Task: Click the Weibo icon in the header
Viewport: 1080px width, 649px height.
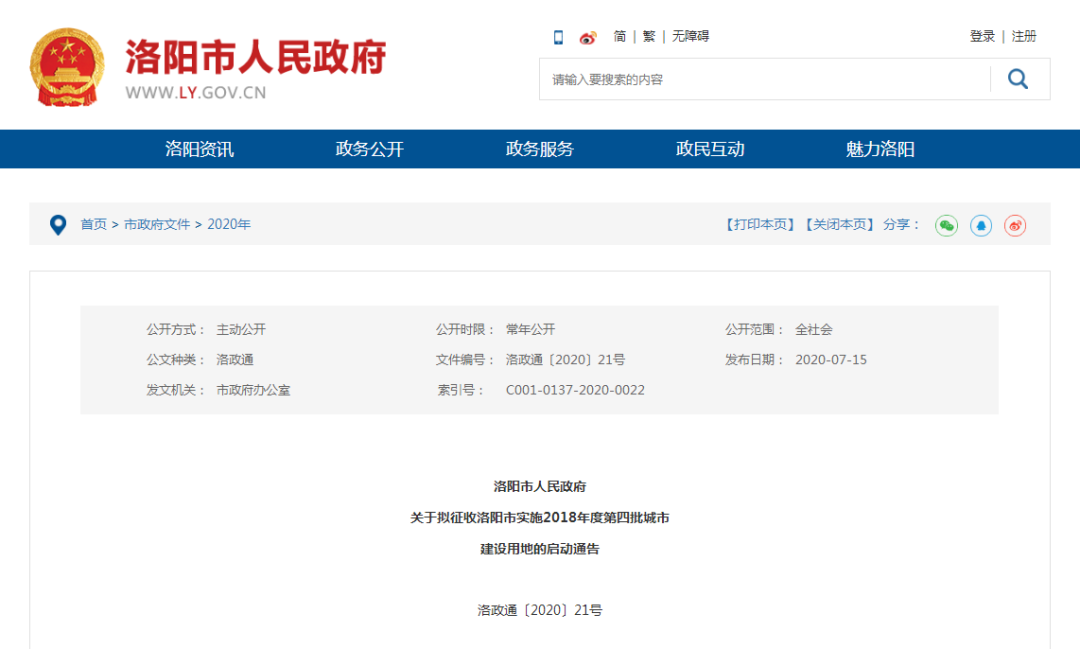Action: pos(588,37)
